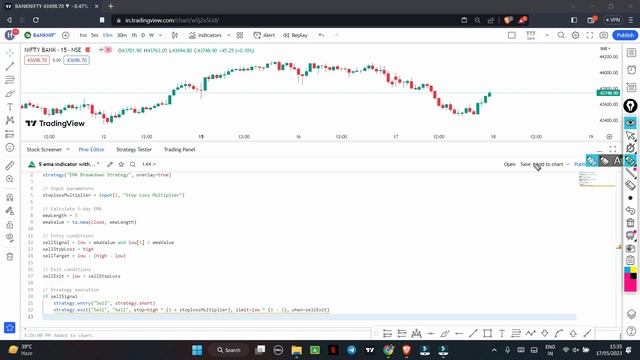Save the chart layout
The height and width of the screenshot is (360, 640).
pos(531,36)
